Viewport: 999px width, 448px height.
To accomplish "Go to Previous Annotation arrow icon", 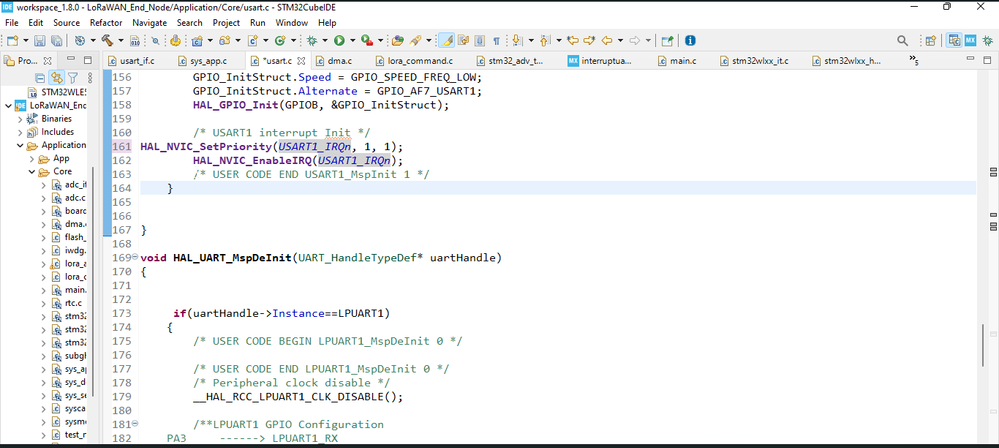I will pyautogui.click(x=544, y=41).
